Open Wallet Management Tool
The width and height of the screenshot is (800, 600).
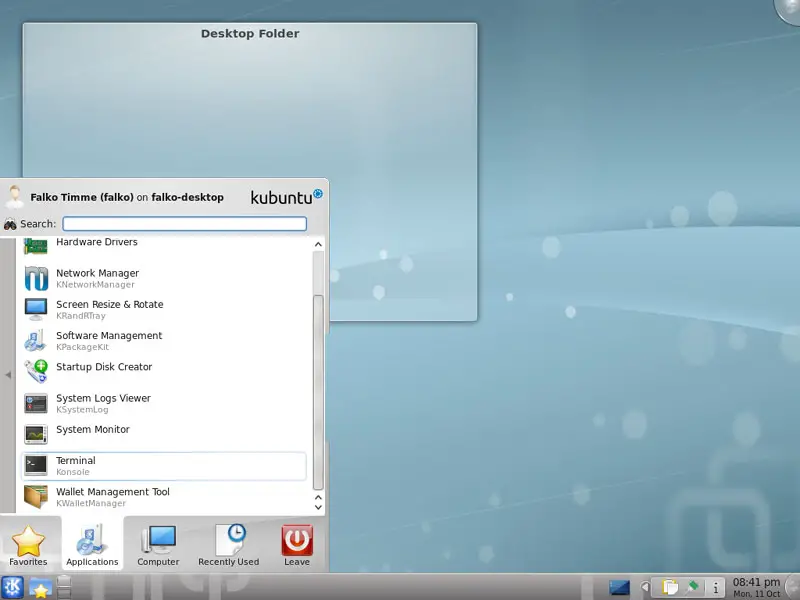click(112, 497)
